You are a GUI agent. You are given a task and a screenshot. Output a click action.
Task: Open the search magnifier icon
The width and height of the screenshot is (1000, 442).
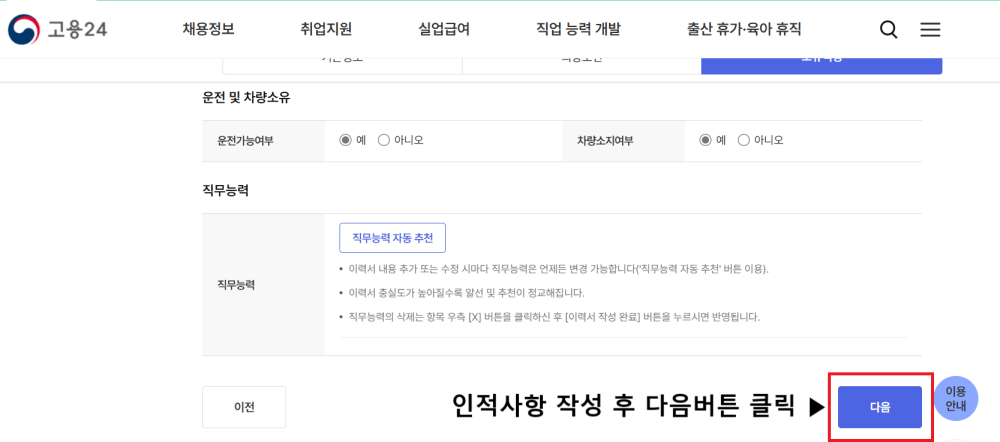(x=888, y=29)
